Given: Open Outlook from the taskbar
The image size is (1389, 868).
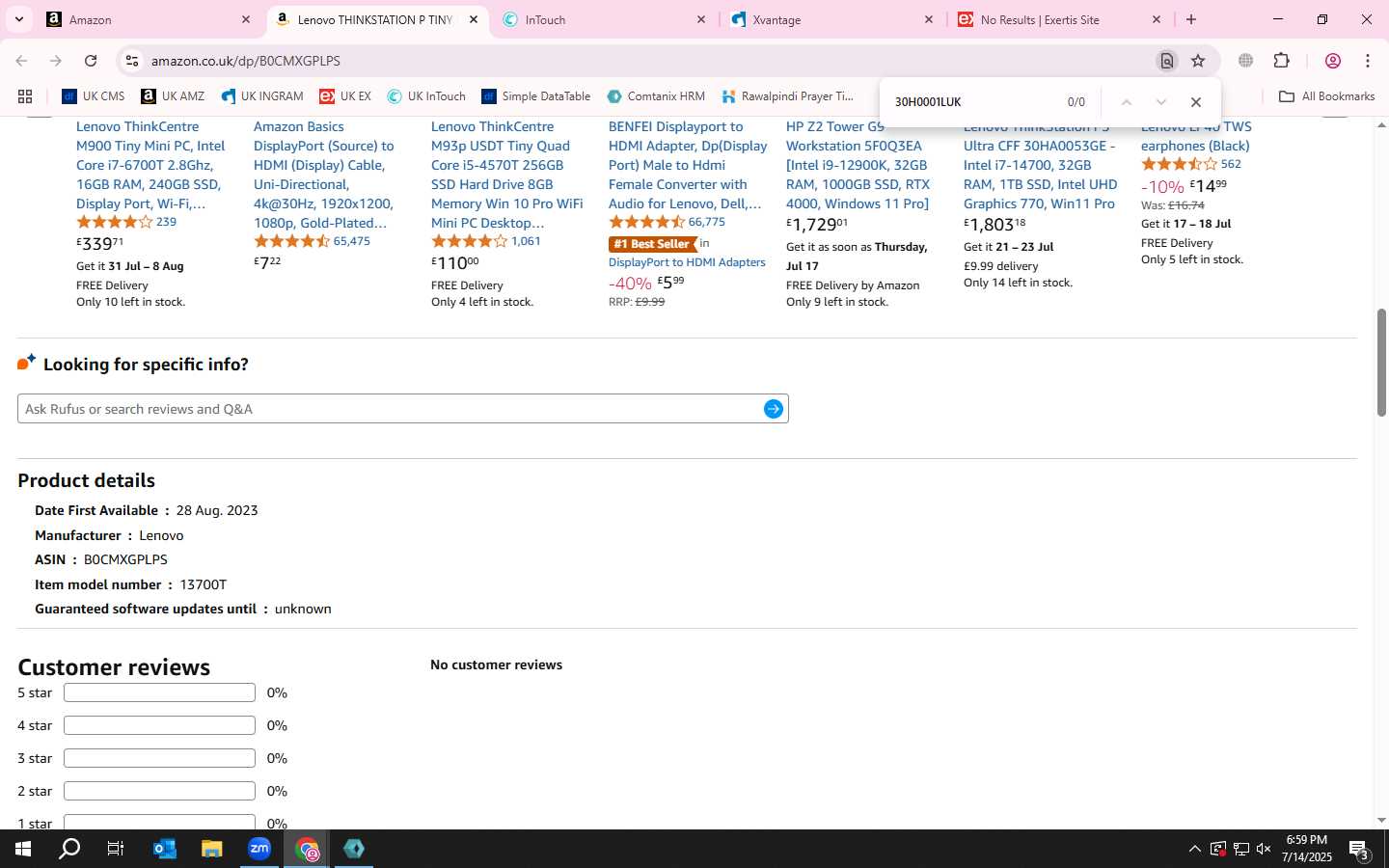Looking at the screenshot, I should pos(165,849).
